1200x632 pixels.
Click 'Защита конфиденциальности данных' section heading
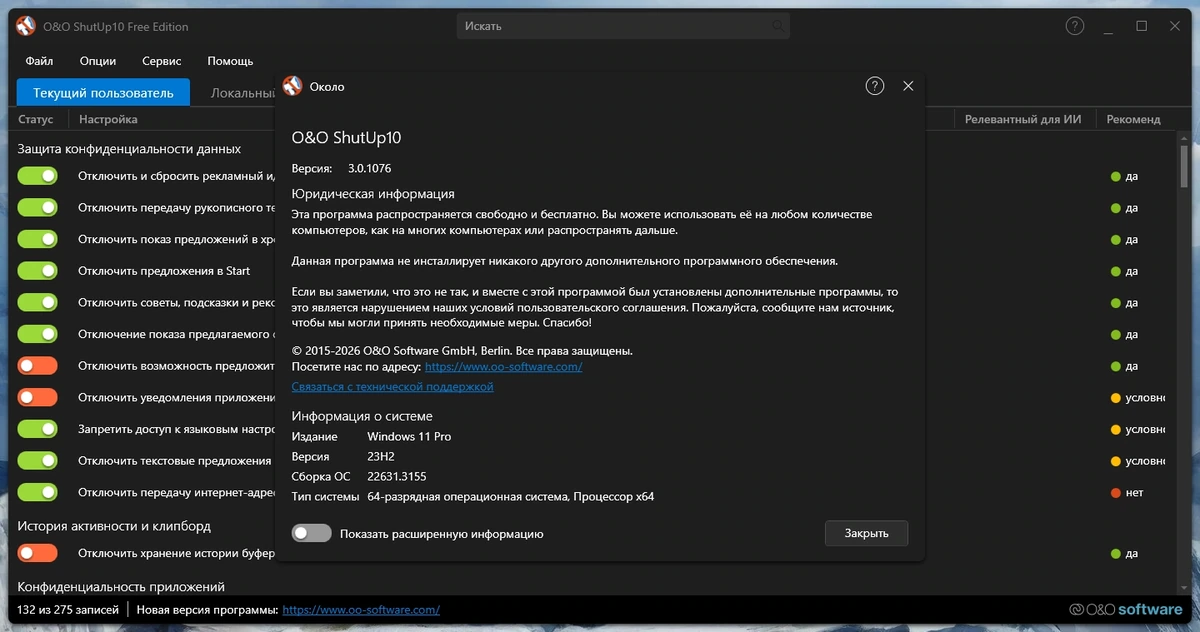(x=129, y=149)
